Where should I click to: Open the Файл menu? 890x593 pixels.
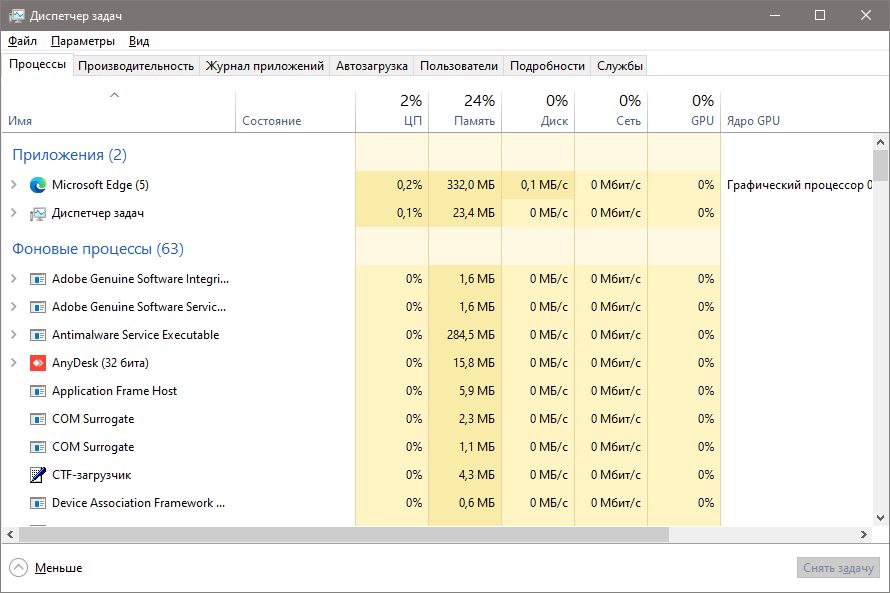pyautogui.click(x=22, y=41)
